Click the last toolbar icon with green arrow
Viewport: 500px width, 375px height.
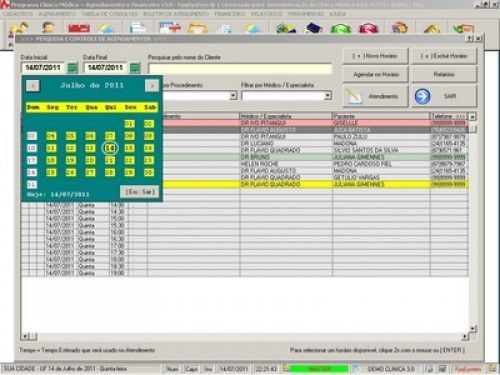click(x=463, y=29)
